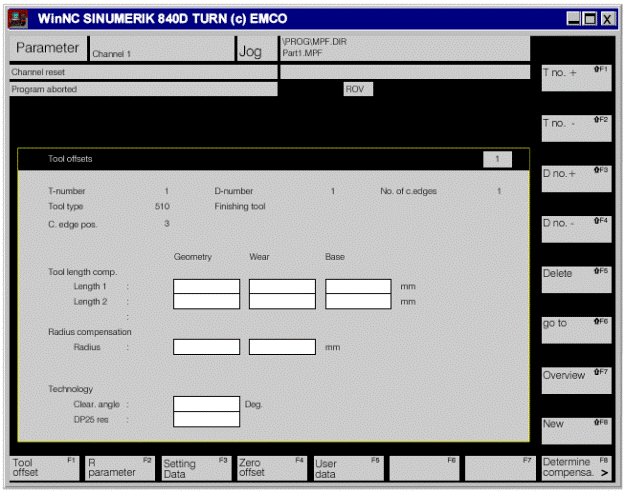Screen dimensions: 624x492
Task: Open the User data softkey
Action: pos(349,468)
